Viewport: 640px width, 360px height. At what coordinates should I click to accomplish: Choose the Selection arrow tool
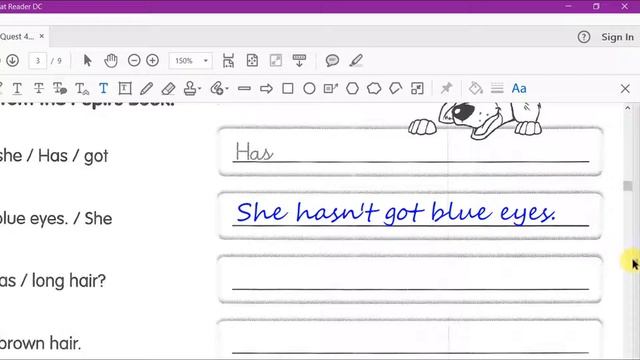click(87, 61)
